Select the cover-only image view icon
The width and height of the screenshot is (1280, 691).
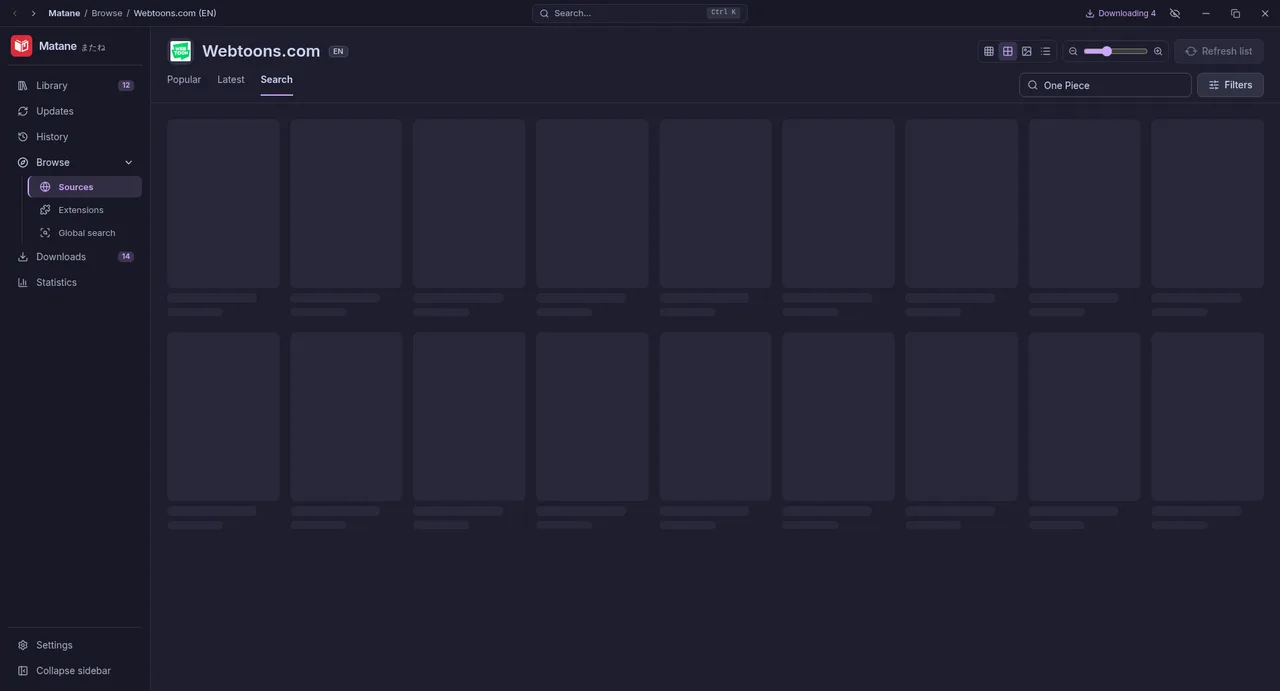tap(1027, 51)
